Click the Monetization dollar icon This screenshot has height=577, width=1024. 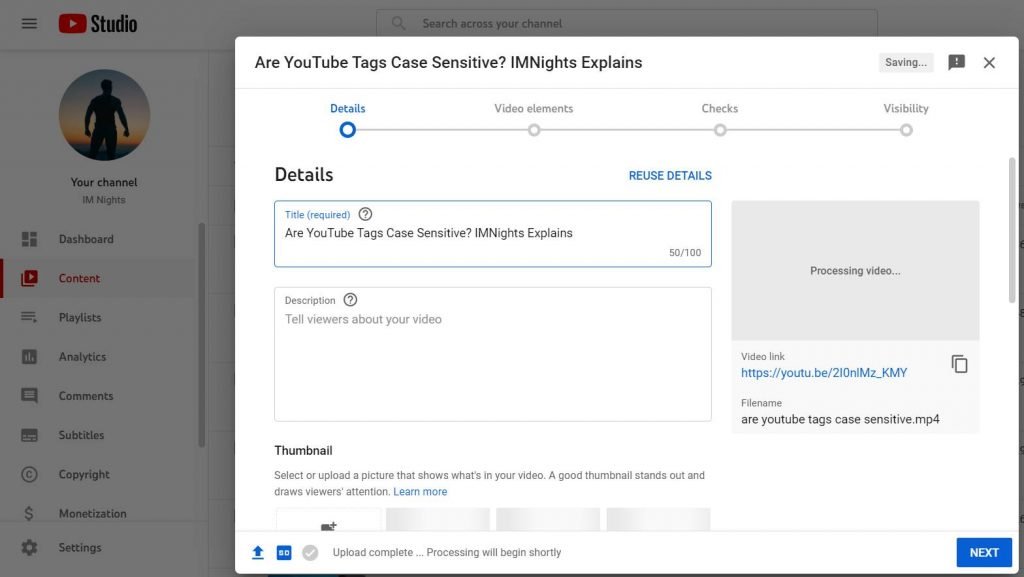coord(29,513)
